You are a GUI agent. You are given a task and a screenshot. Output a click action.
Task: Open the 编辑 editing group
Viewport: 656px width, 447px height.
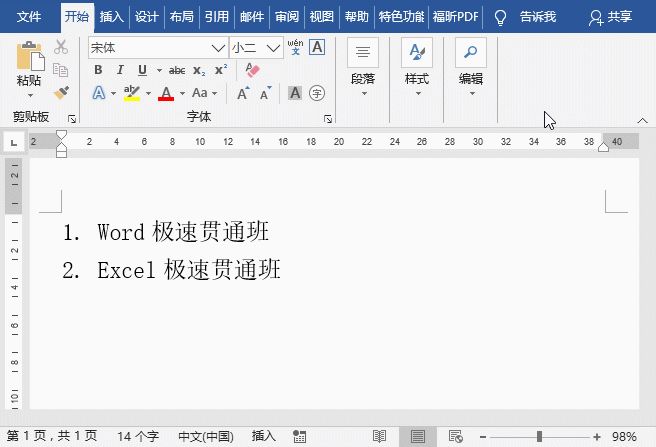click(x=471, y=67)
